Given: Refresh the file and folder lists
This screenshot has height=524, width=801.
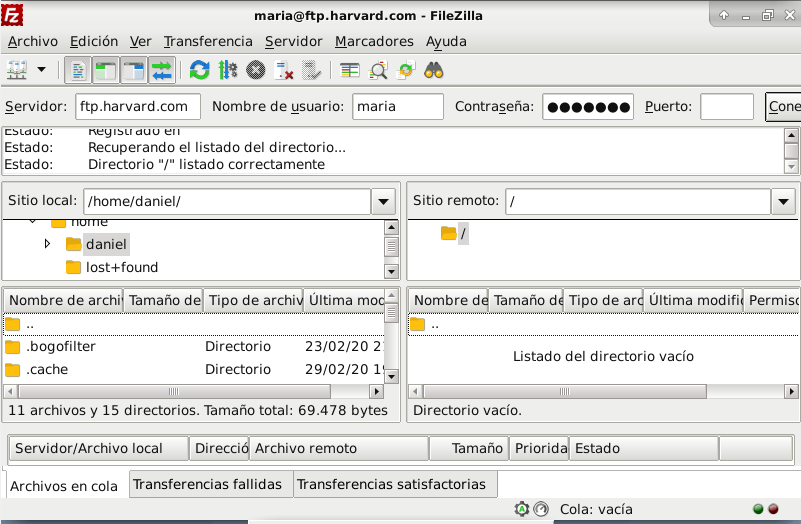Looking at the screenshot, I should (200, 70).
